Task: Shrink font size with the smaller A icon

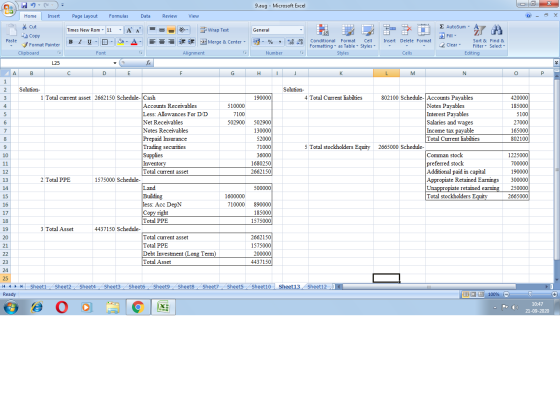Action: [x=138, y=30]
